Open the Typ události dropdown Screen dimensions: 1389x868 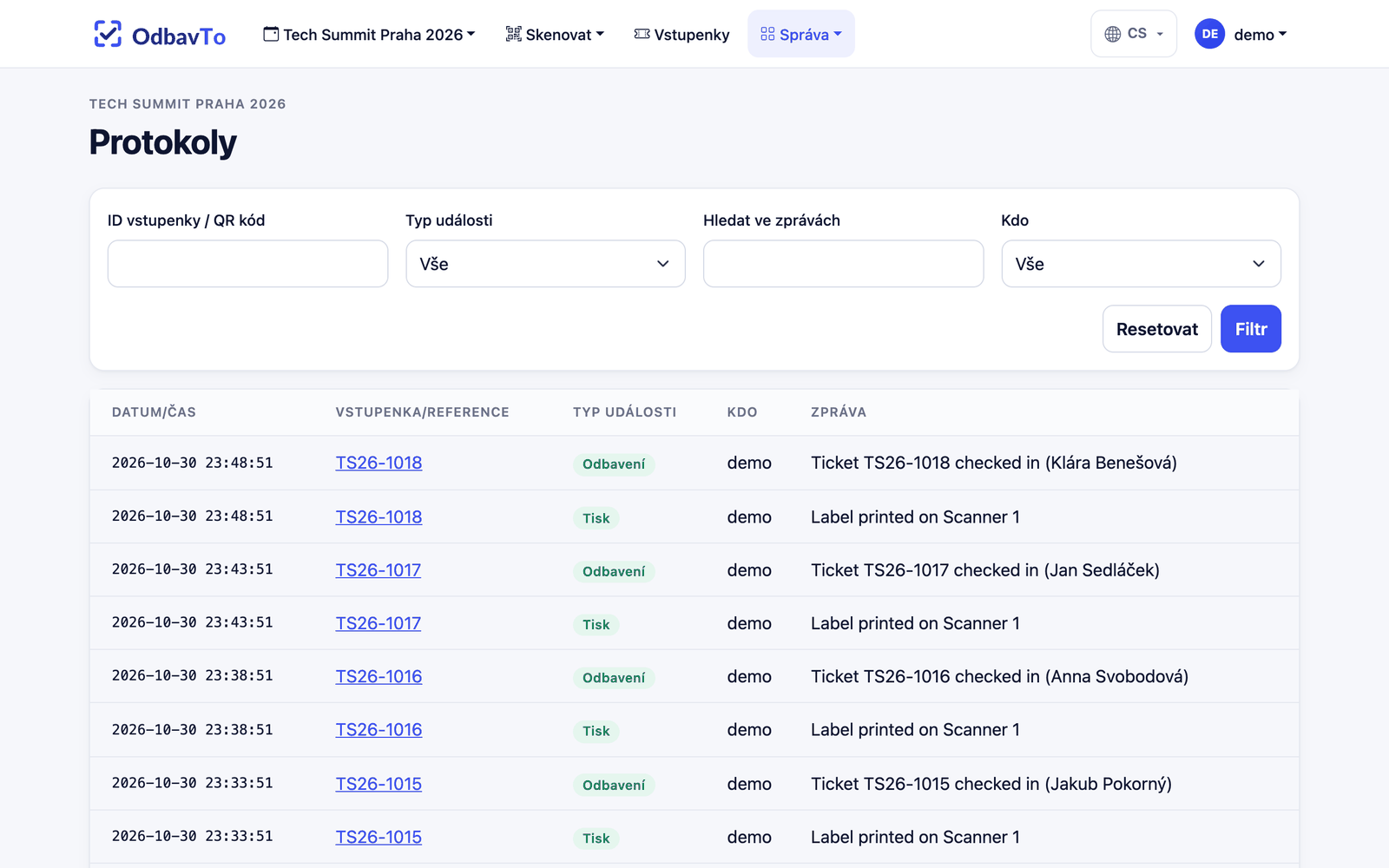545,264
